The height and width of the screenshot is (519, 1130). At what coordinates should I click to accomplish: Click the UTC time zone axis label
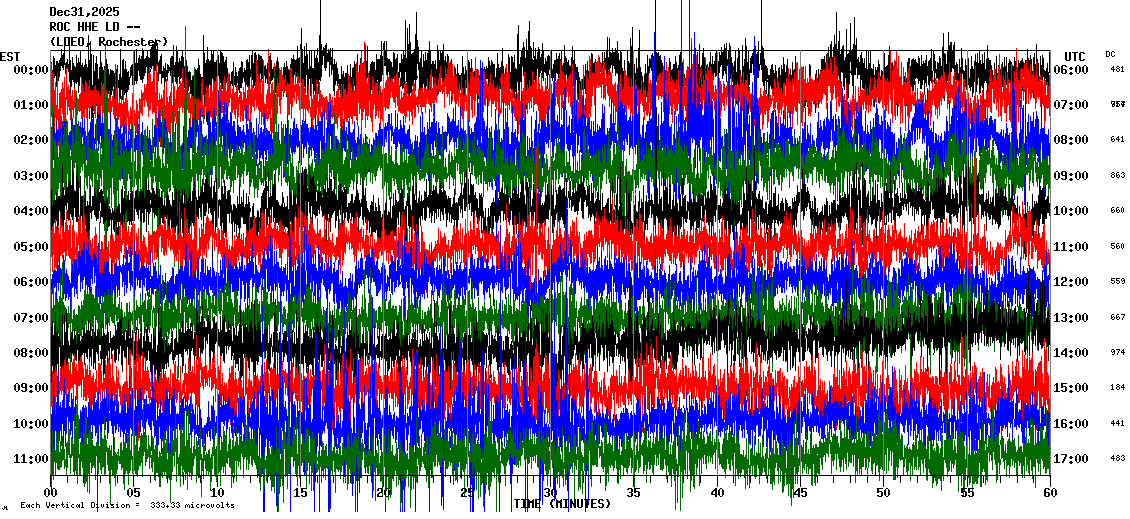tap(1075, 56)
